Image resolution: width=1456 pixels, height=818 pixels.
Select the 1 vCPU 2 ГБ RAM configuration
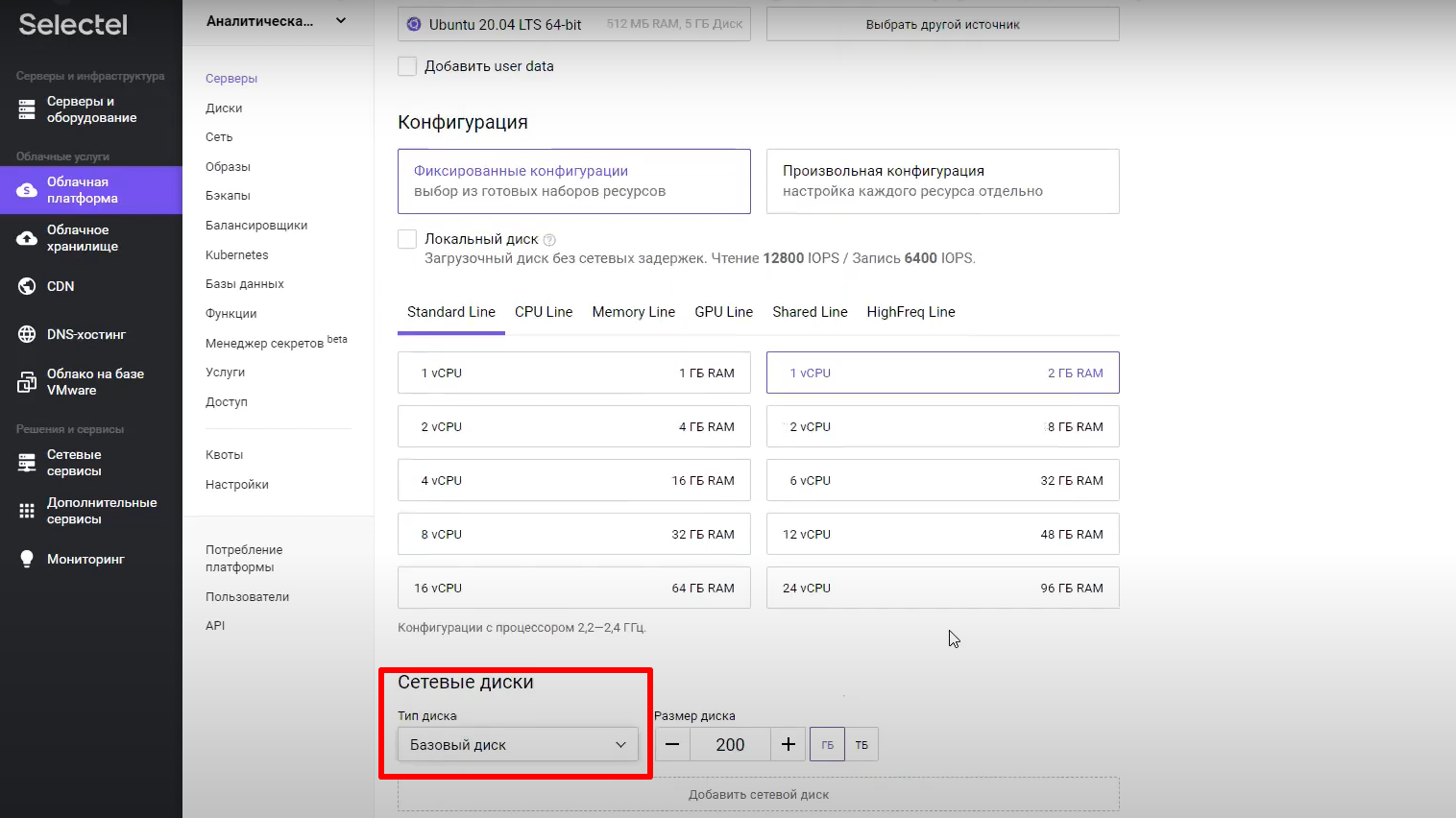(943, 373)
